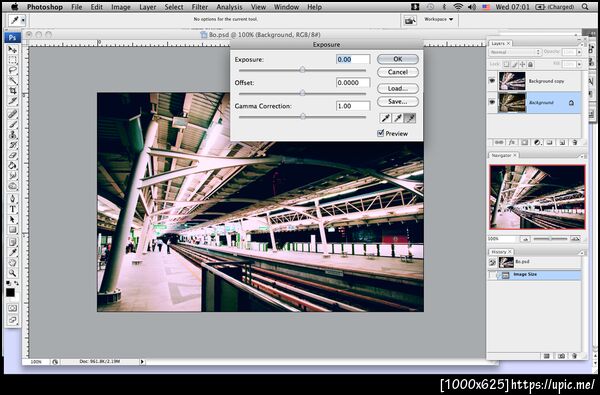600x395 pixels.
Task: Toggle Quick Mask mode
Action: [13, 308]
